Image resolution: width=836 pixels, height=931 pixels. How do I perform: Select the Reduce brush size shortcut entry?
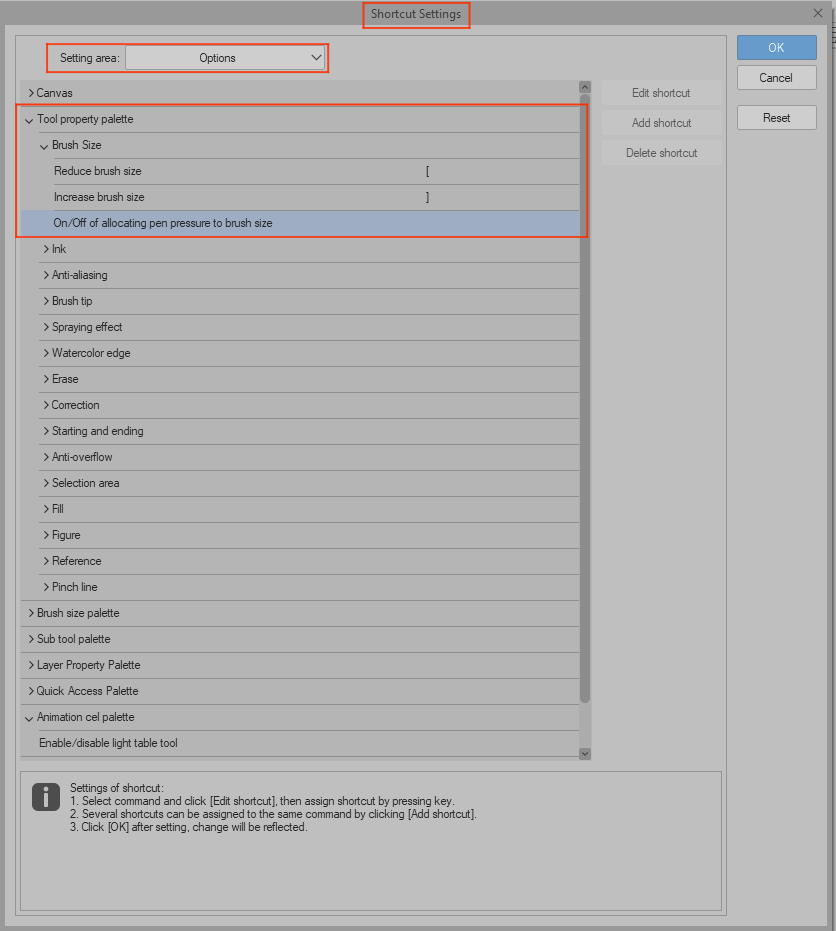tap(200, 170)
